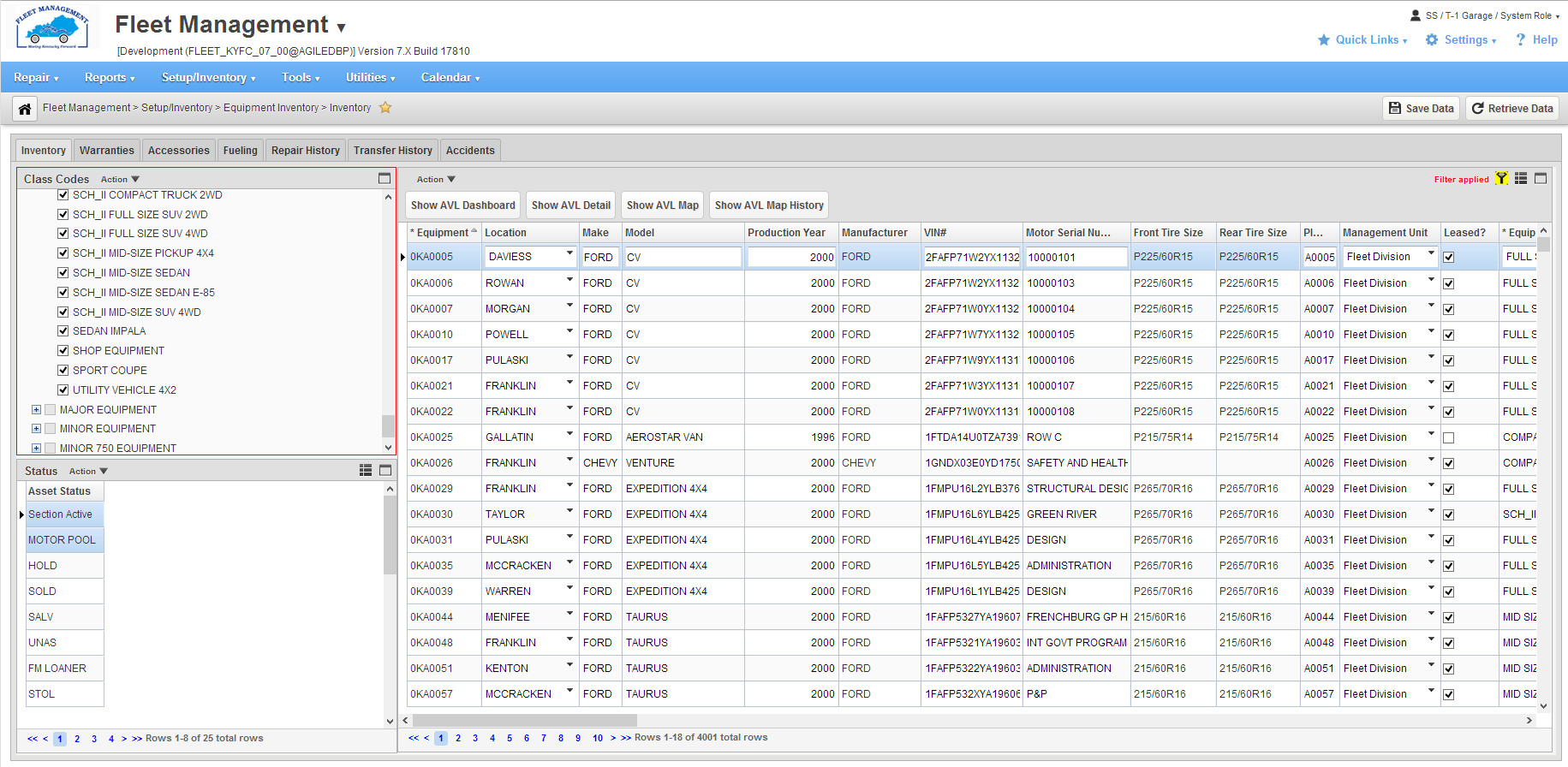Viewport: 1568px width, 767px height.
Task: Open grid view options in equipment panel
Action: tap(1521, 178)
